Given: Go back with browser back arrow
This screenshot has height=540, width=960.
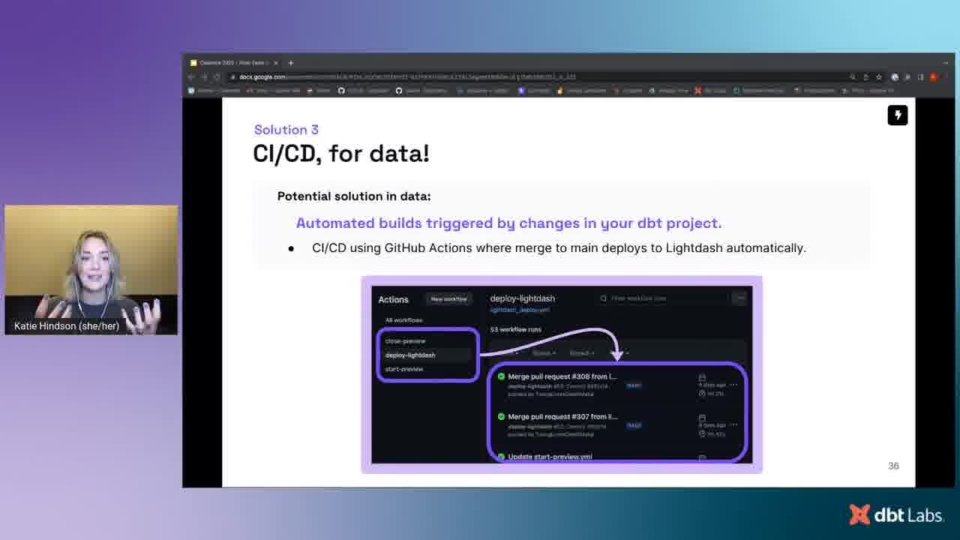Looking at the screenshot, I should pyautogui.click(x=191, y=77).
